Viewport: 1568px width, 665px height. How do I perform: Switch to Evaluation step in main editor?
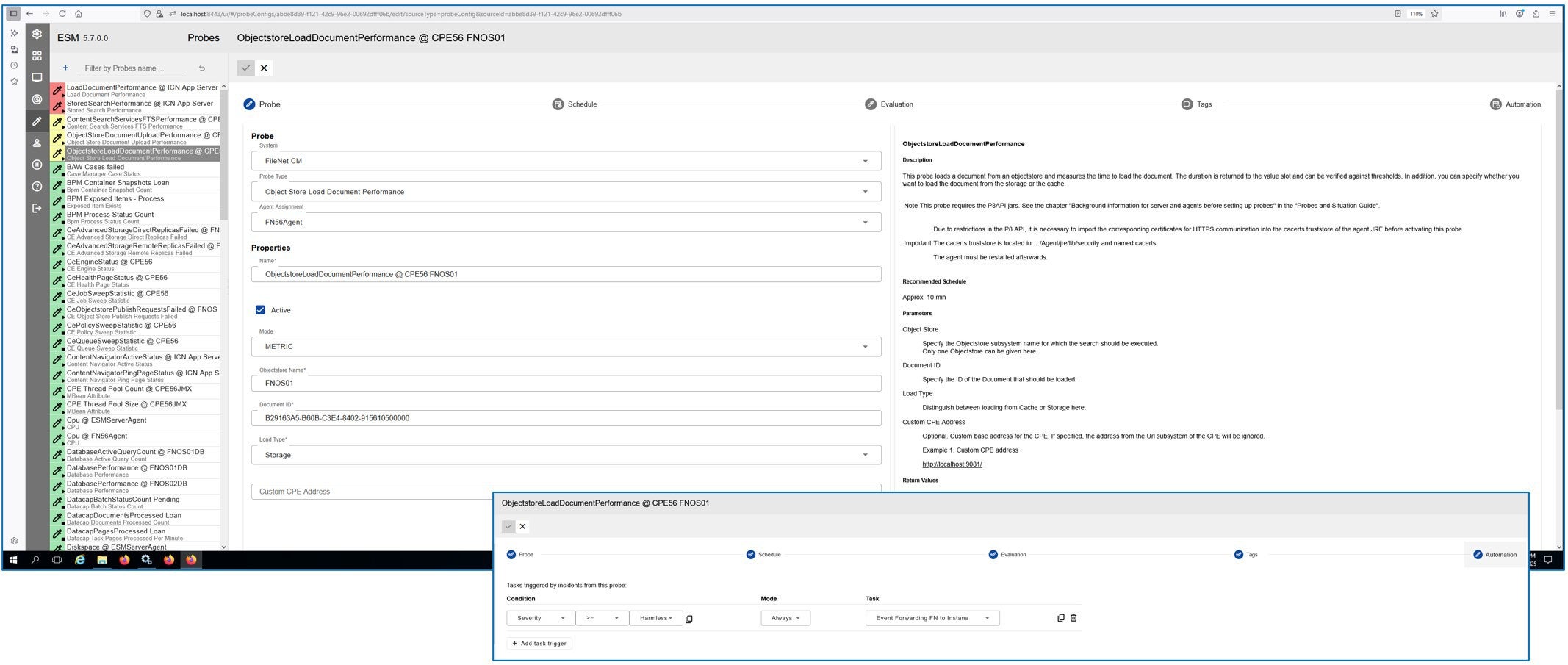(x=889, y=104)
